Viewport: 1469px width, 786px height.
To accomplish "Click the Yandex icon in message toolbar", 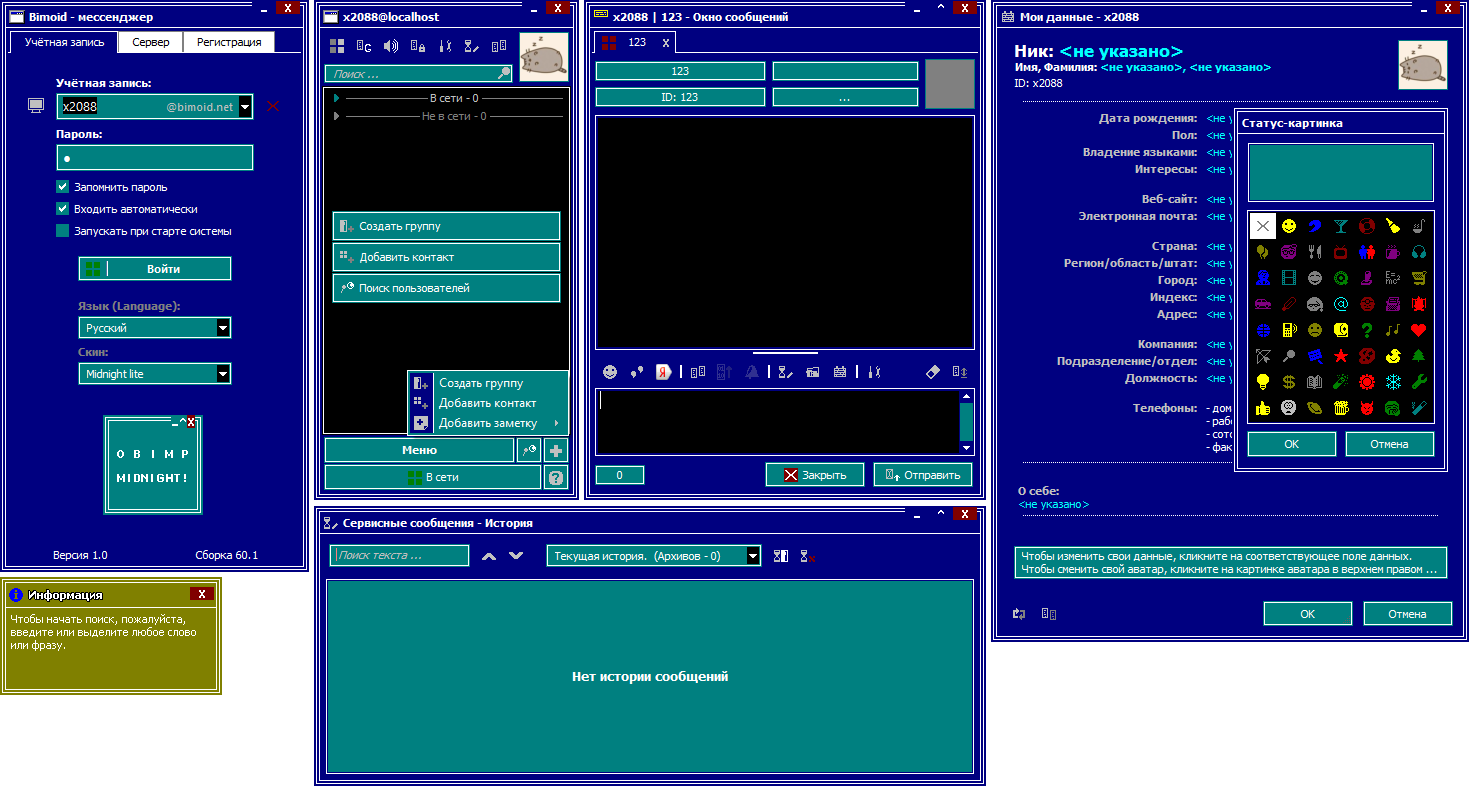I will tap(662, 372).
